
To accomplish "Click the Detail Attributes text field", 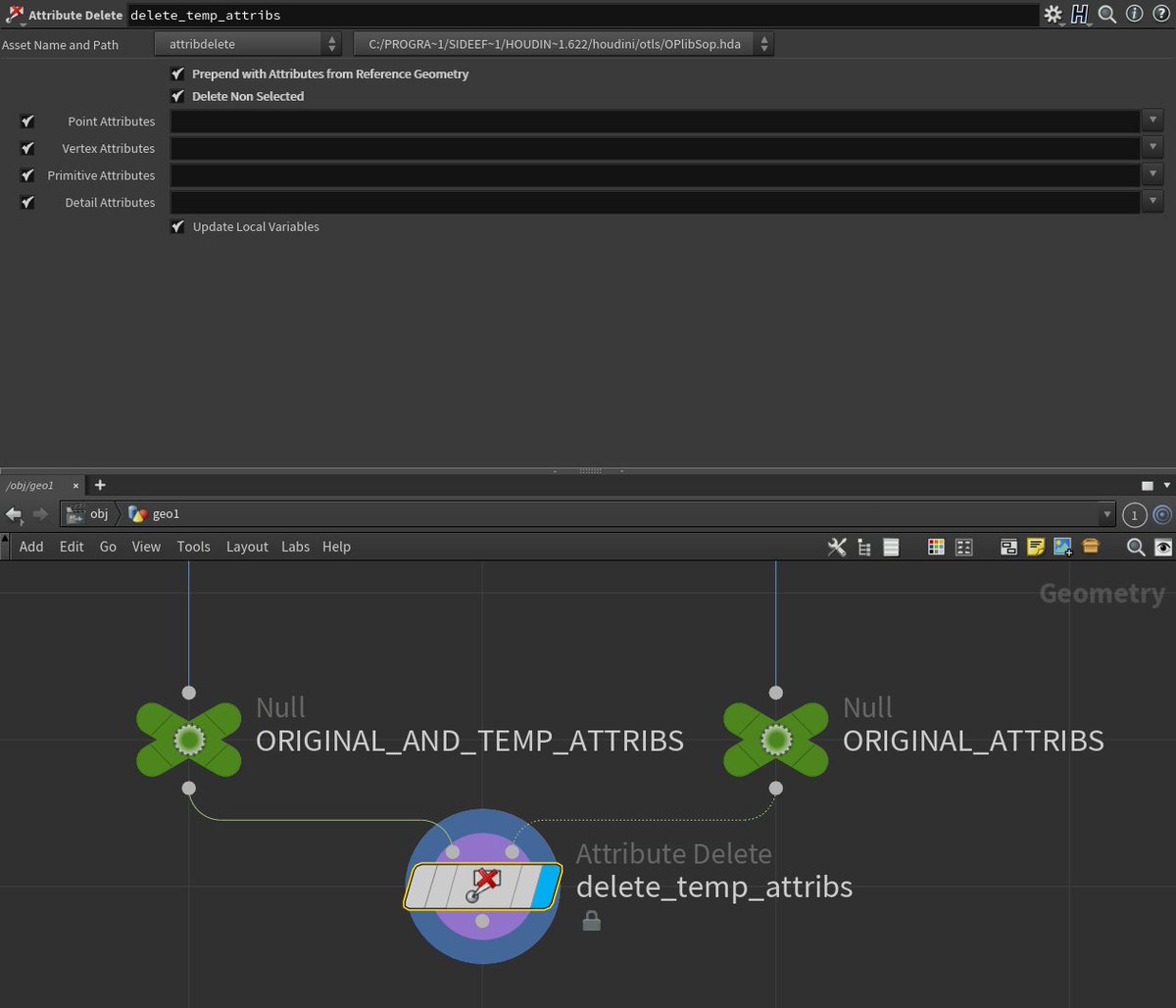I will (x=655, y=202).
